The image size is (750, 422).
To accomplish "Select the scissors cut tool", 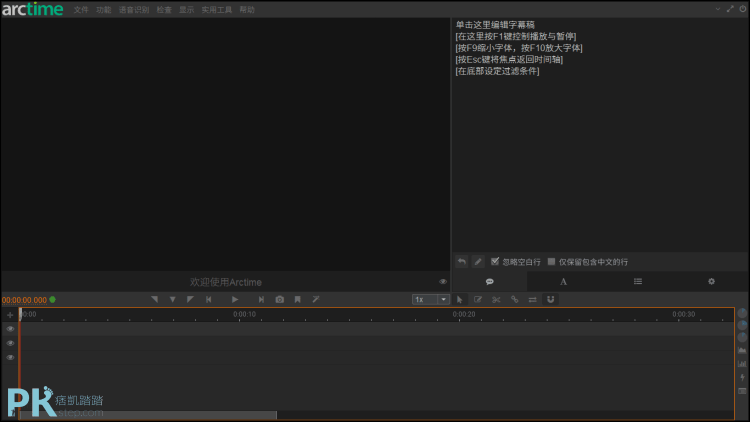I will 496,300.
